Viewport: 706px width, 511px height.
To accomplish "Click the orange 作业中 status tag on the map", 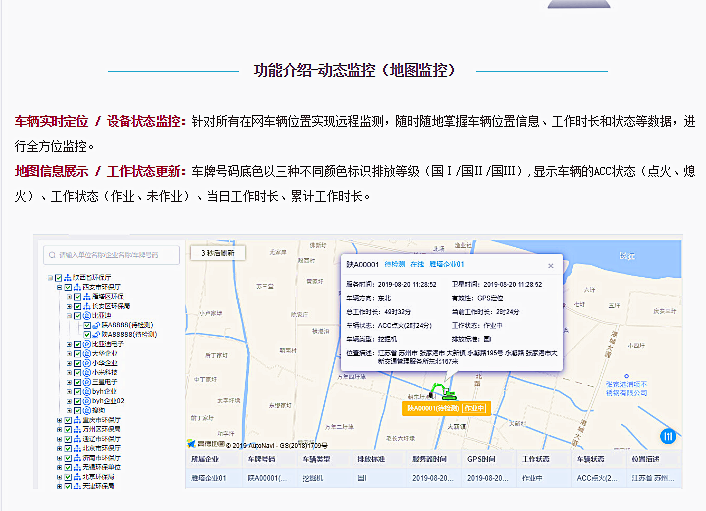I will [x=471, y=408].
